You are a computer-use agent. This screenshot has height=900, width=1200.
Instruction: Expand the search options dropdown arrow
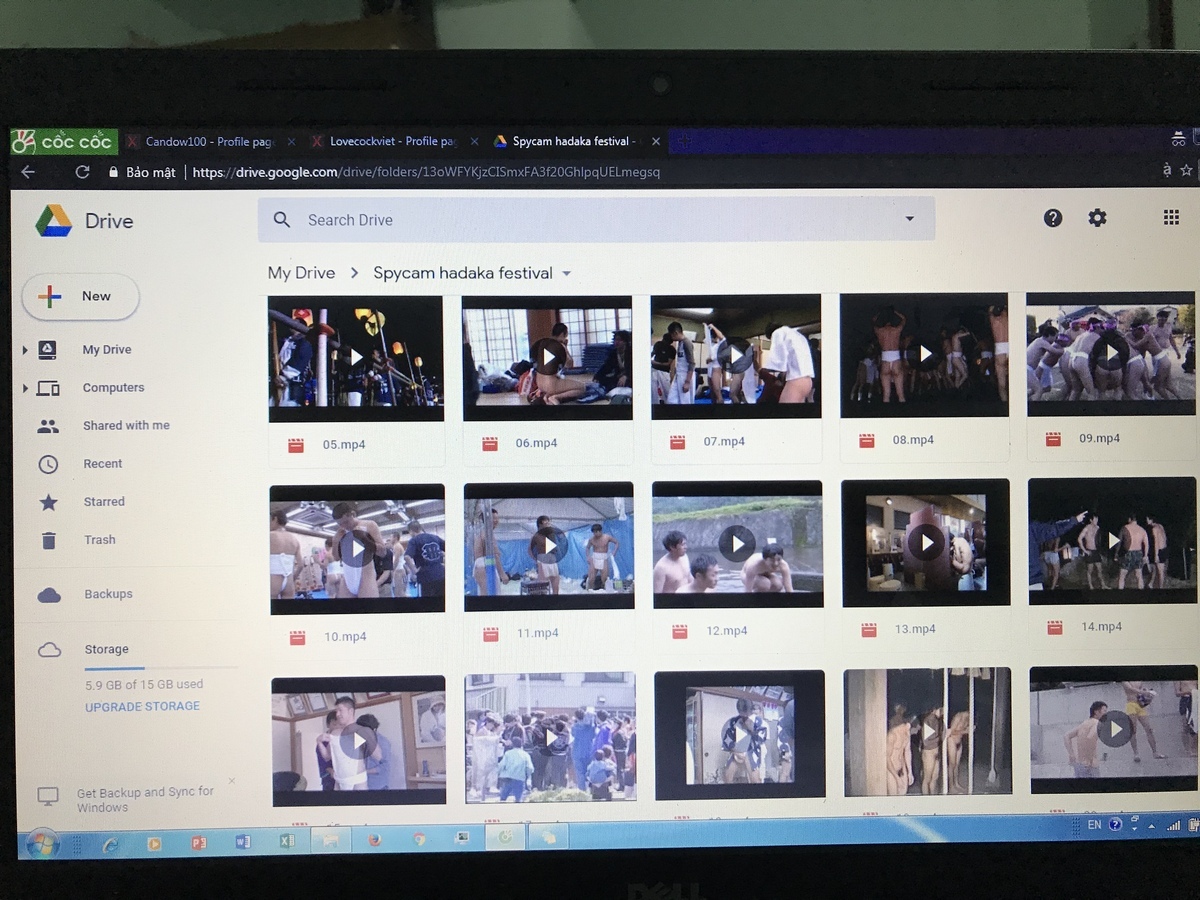pos(909,219)
